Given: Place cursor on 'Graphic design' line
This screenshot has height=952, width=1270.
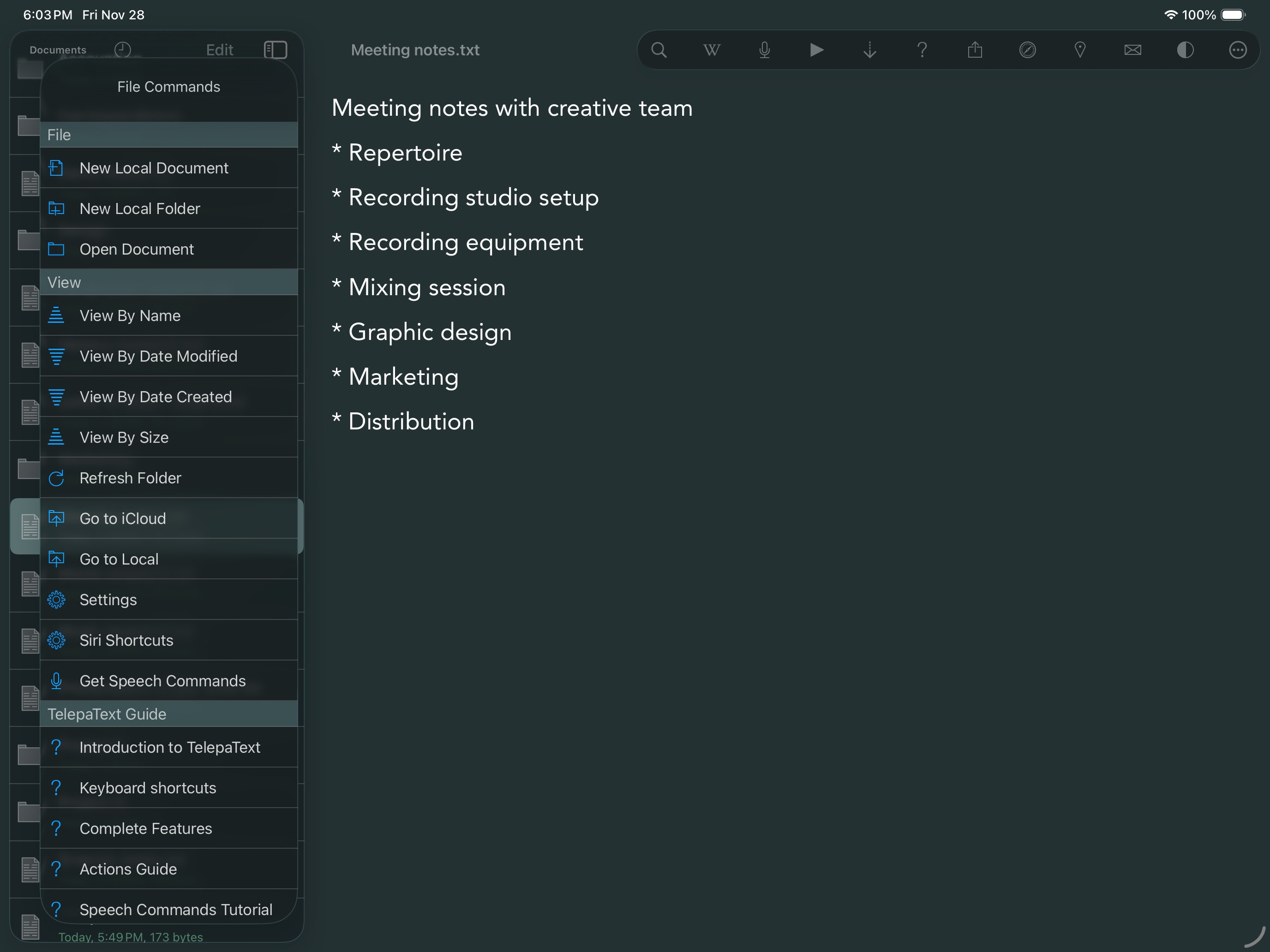Looking at the screenshot, I should [422, 332].
